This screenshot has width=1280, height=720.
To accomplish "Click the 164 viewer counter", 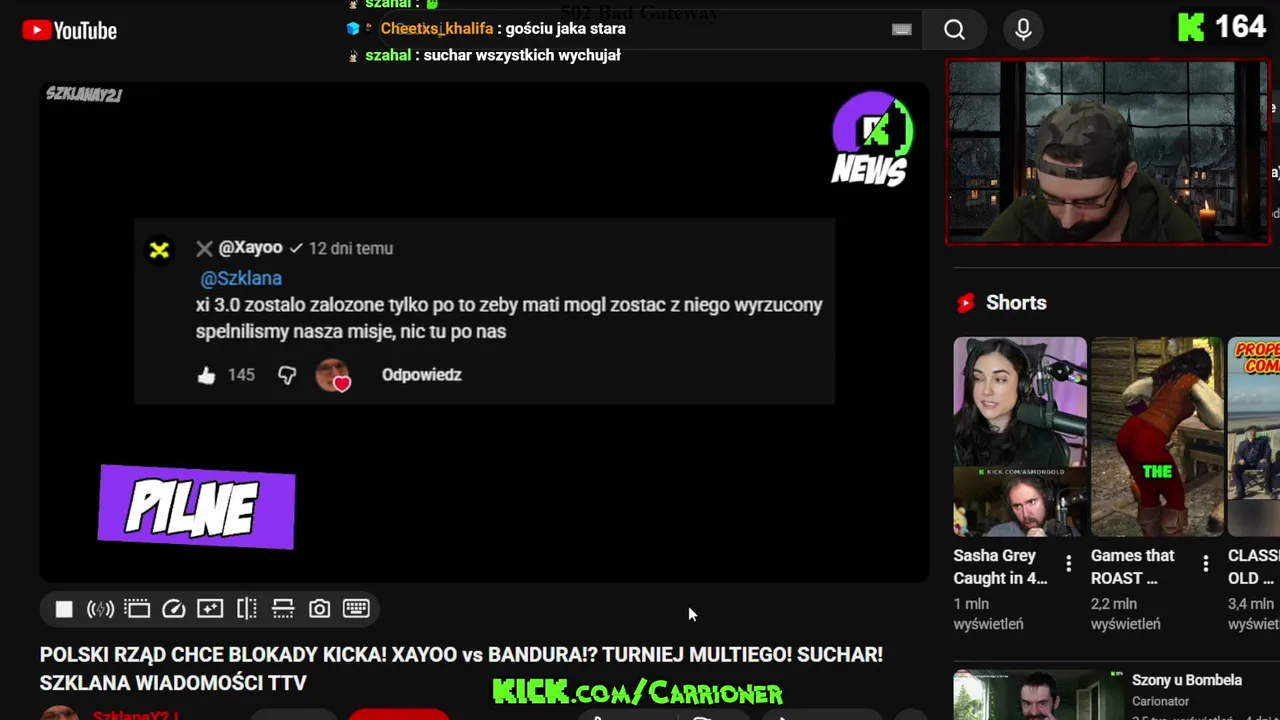I will pos(1240,27).
